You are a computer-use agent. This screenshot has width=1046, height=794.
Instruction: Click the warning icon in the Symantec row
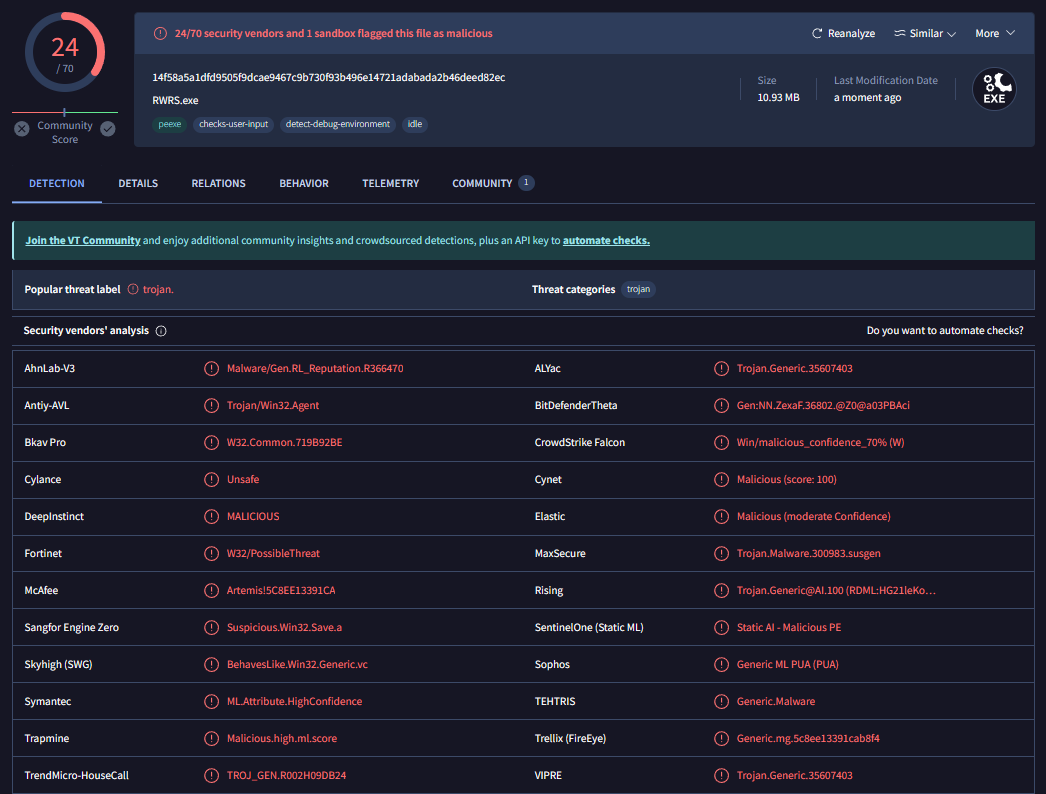pyautogui.click(x=211, y=701)
